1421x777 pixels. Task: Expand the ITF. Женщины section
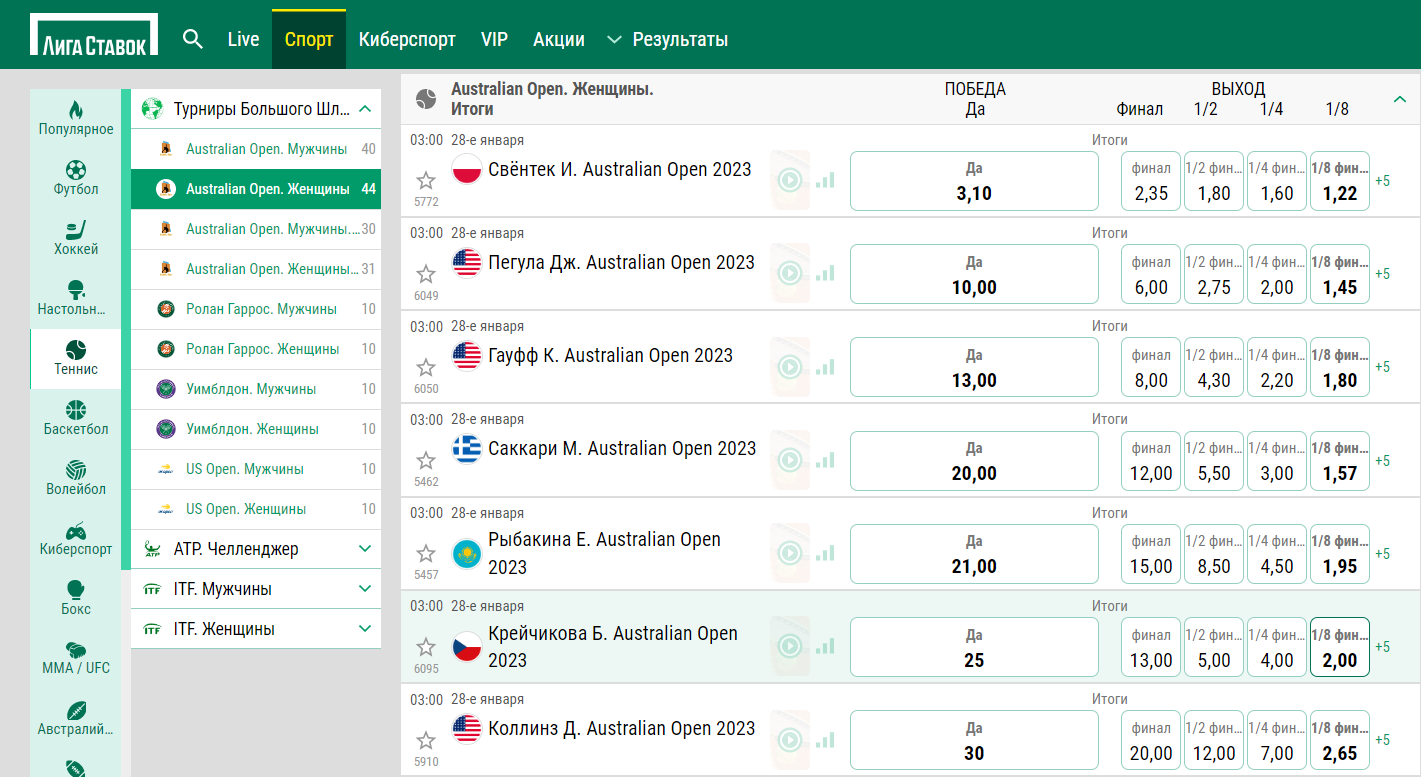365,629
